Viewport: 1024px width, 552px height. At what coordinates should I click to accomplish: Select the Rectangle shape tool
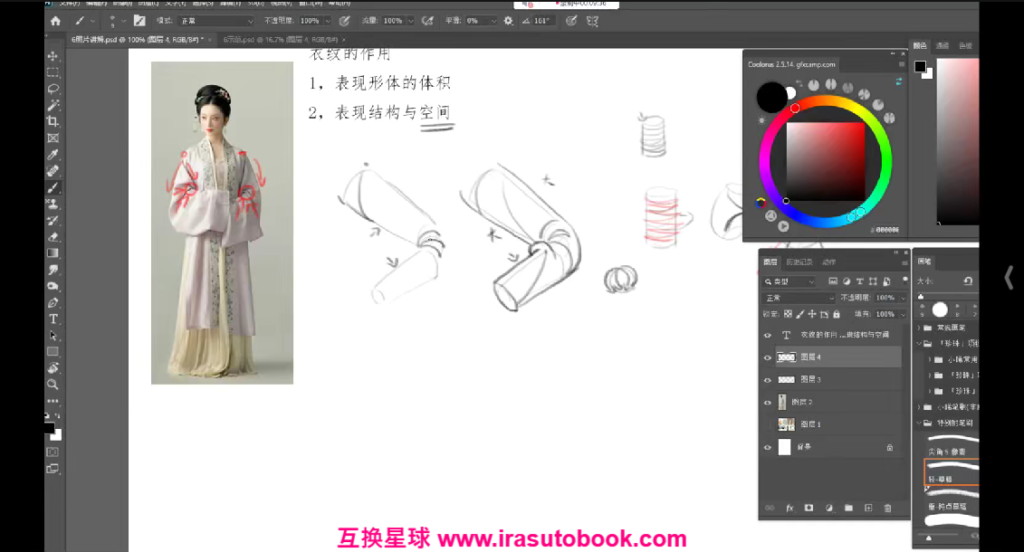pos(53,352)
